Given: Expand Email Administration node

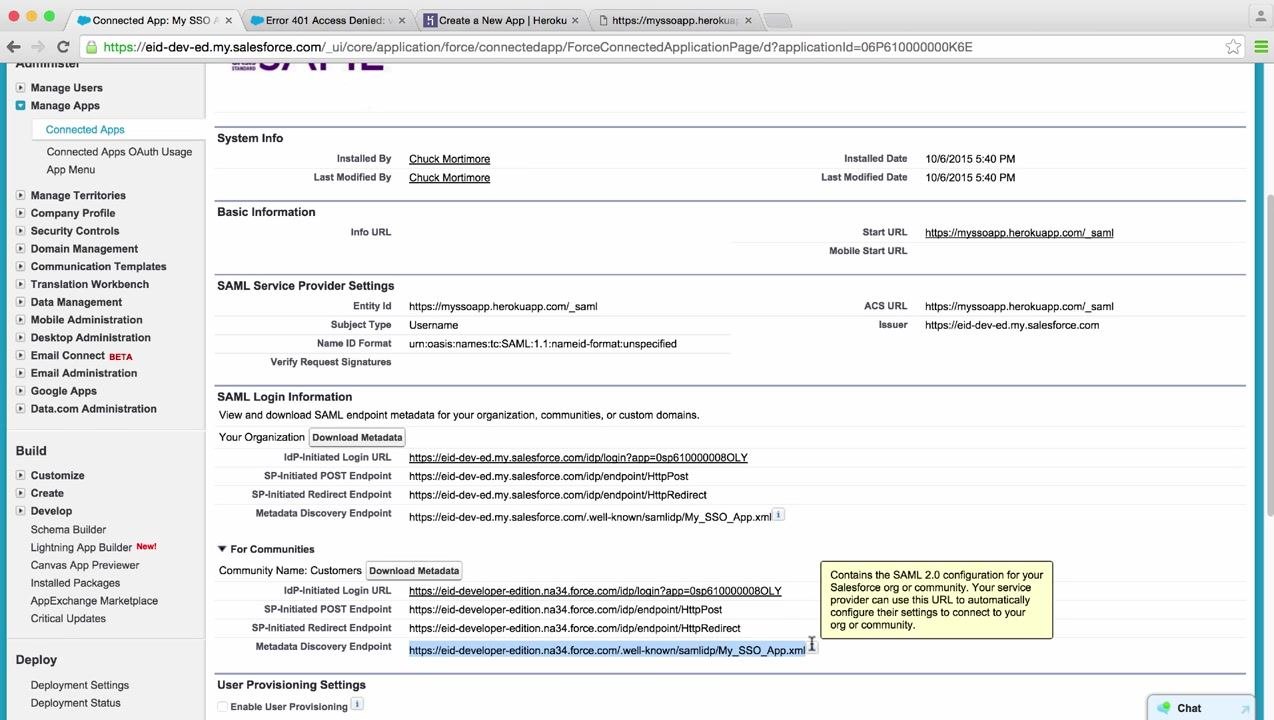Looking at the screenshot, I should (20, 373).
